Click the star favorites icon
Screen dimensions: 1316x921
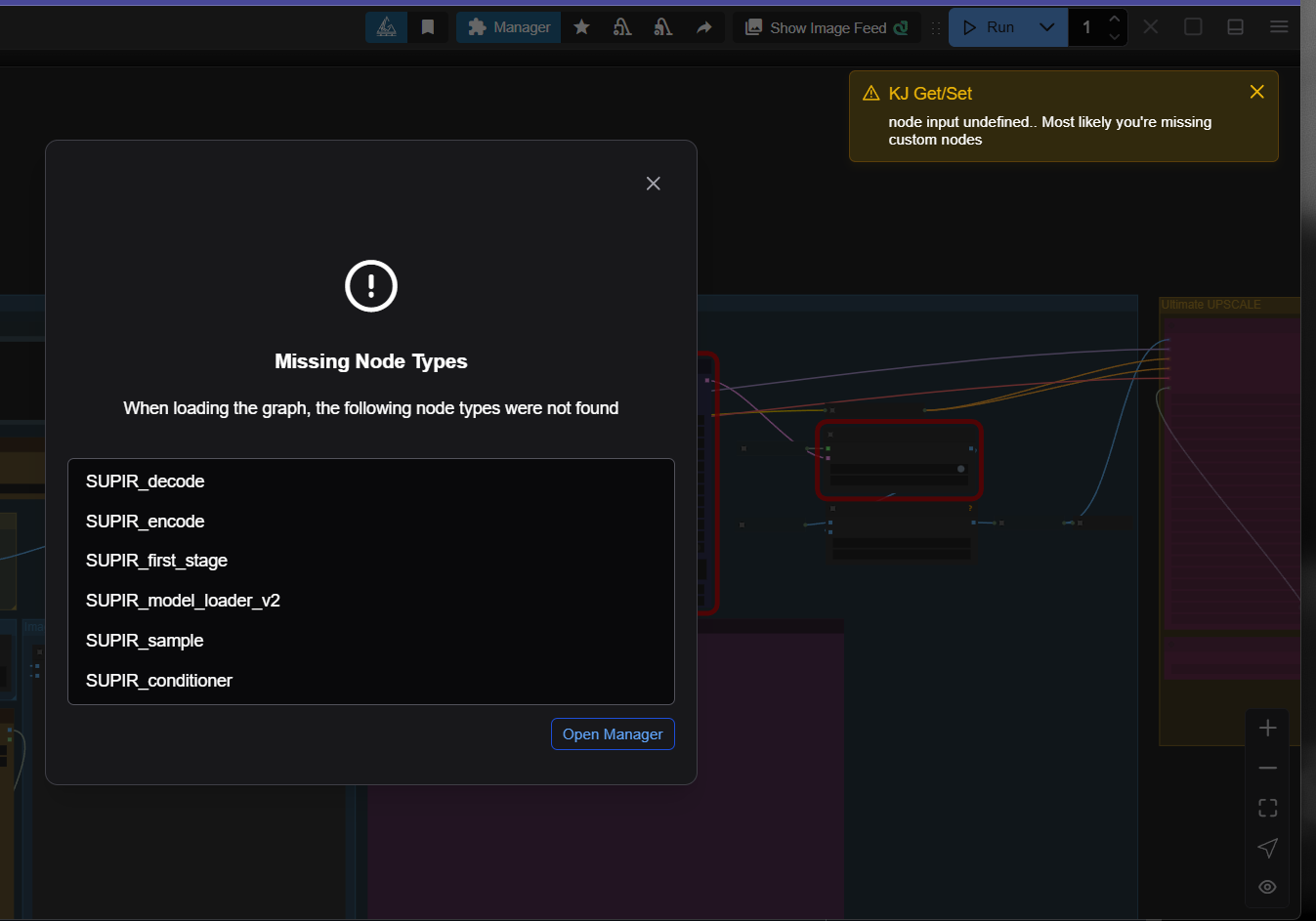(x=581, y=27)
